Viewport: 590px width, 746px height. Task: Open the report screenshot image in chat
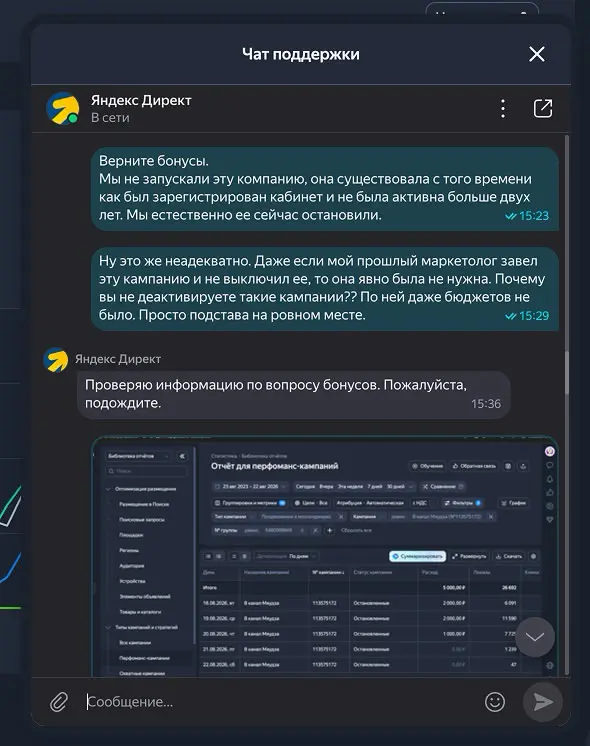(x=324, y=556)
